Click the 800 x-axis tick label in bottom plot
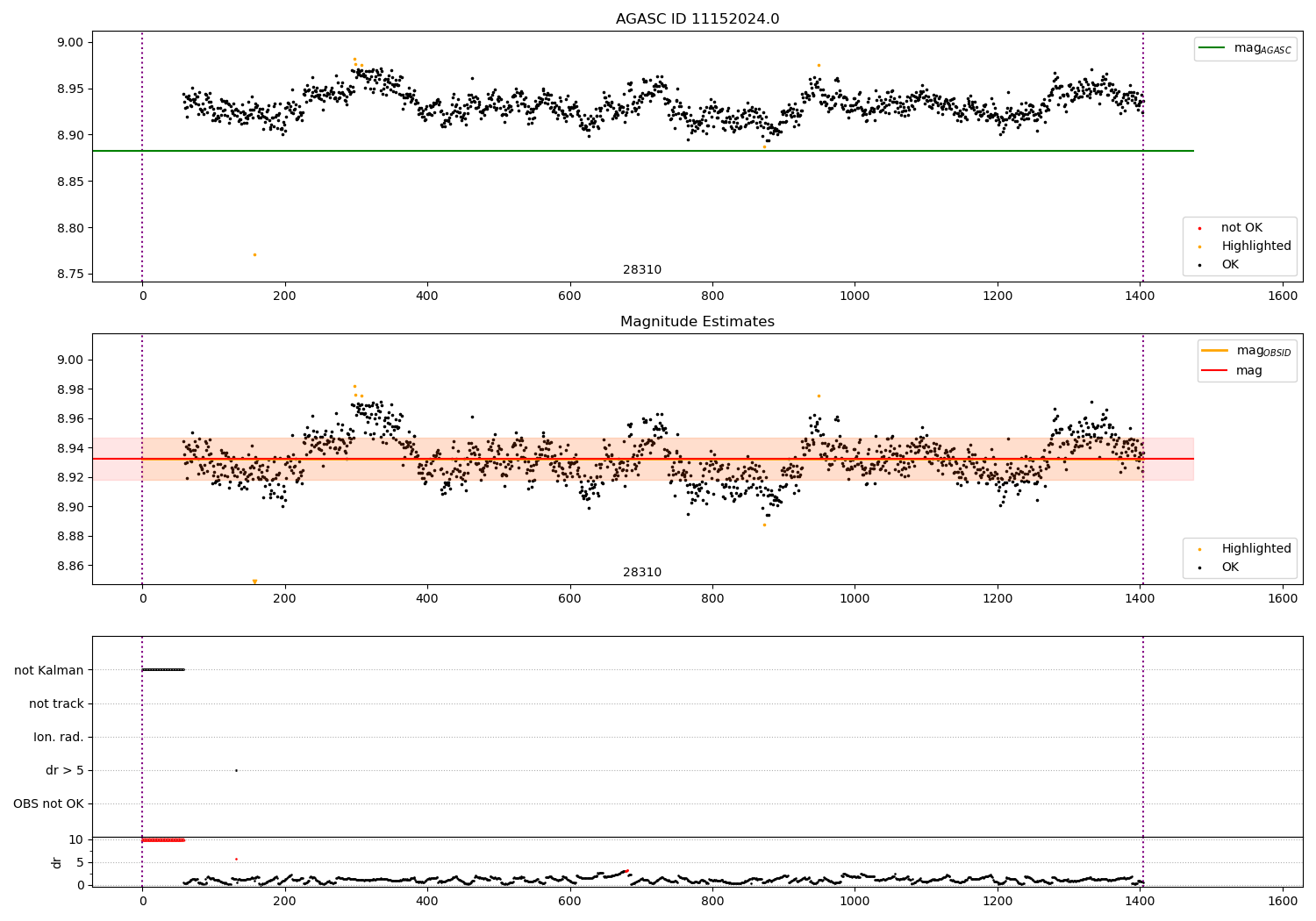This screenshot has width=1316, height=921. click(712, 900)
